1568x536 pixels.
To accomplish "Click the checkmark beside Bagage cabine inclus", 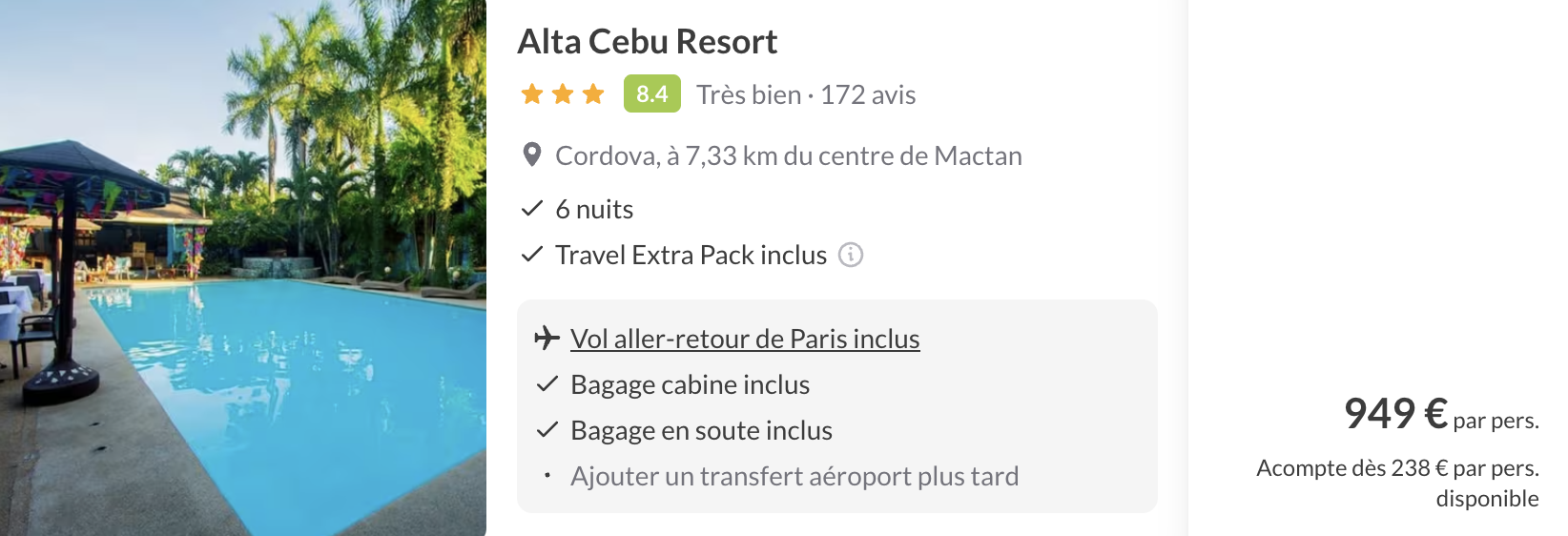I will [547, 384].
